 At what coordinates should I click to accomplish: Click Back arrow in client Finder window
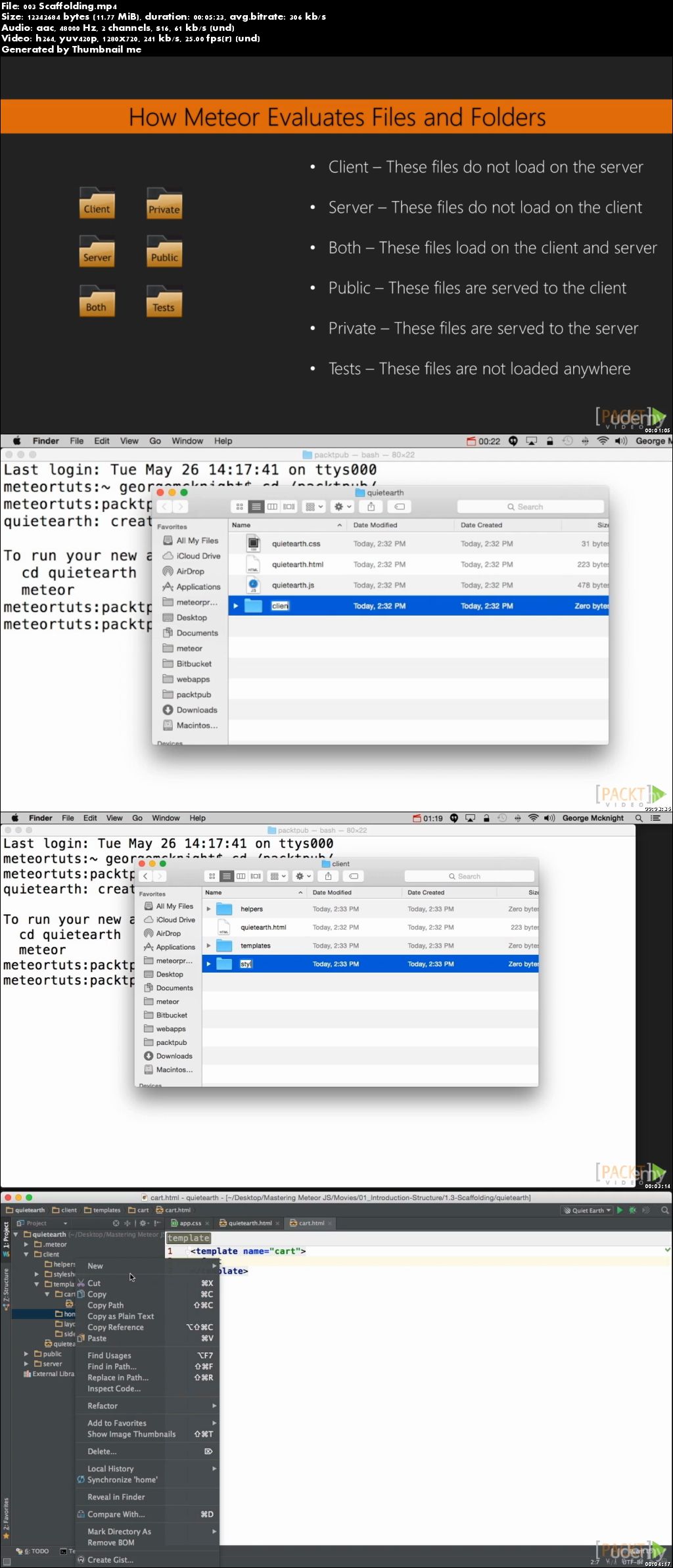coord(145,876)
